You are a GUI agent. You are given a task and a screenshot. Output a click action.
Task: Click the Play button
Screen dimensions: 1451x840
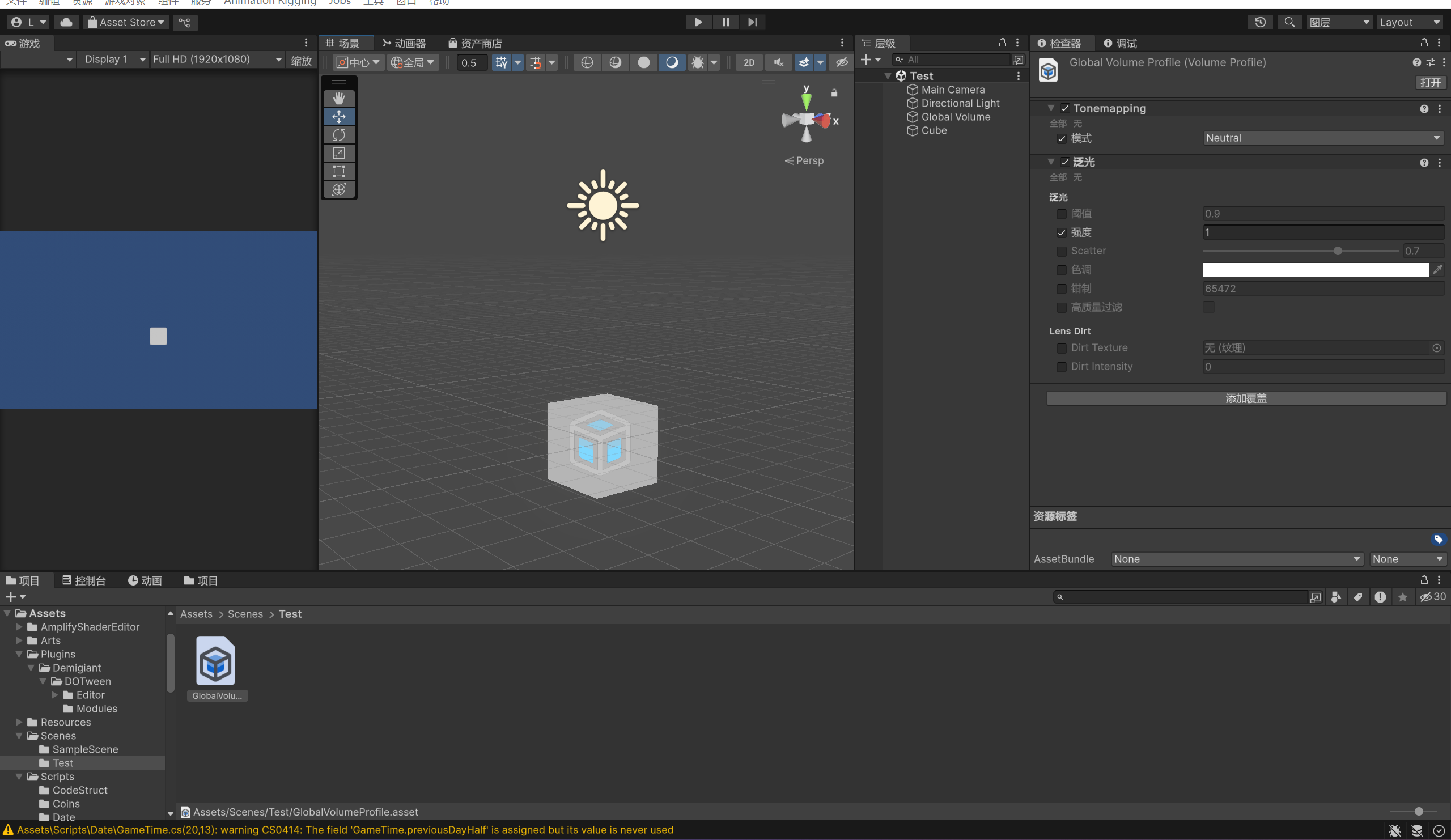(x=698, y=22)
